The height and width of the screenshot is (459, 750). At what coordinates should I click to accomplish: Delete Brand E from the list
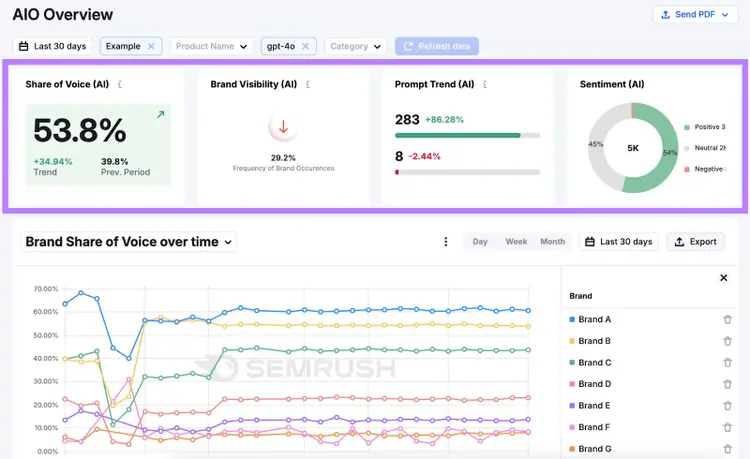728,405
